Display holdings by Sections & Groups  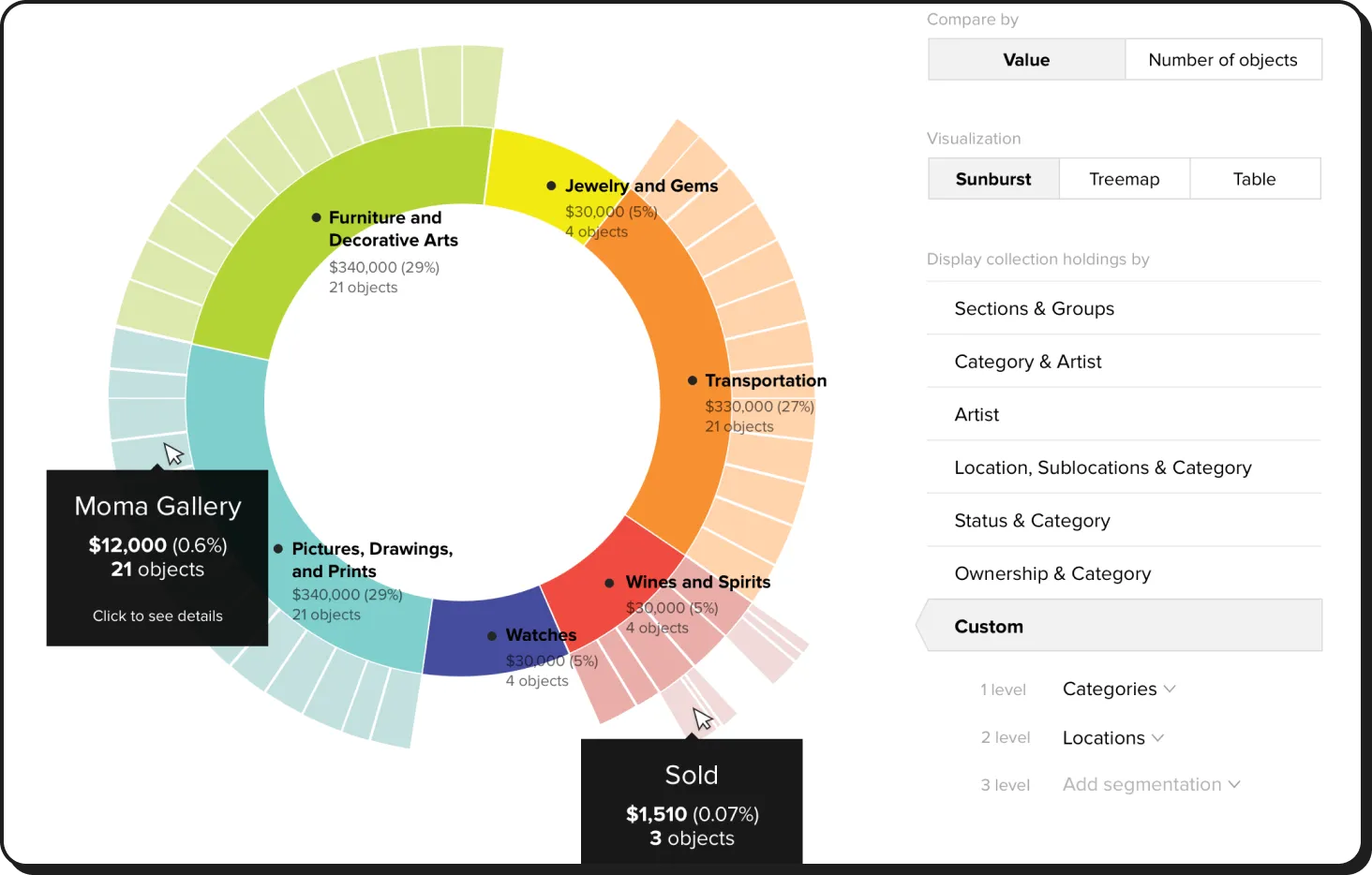coord(1034,308)
